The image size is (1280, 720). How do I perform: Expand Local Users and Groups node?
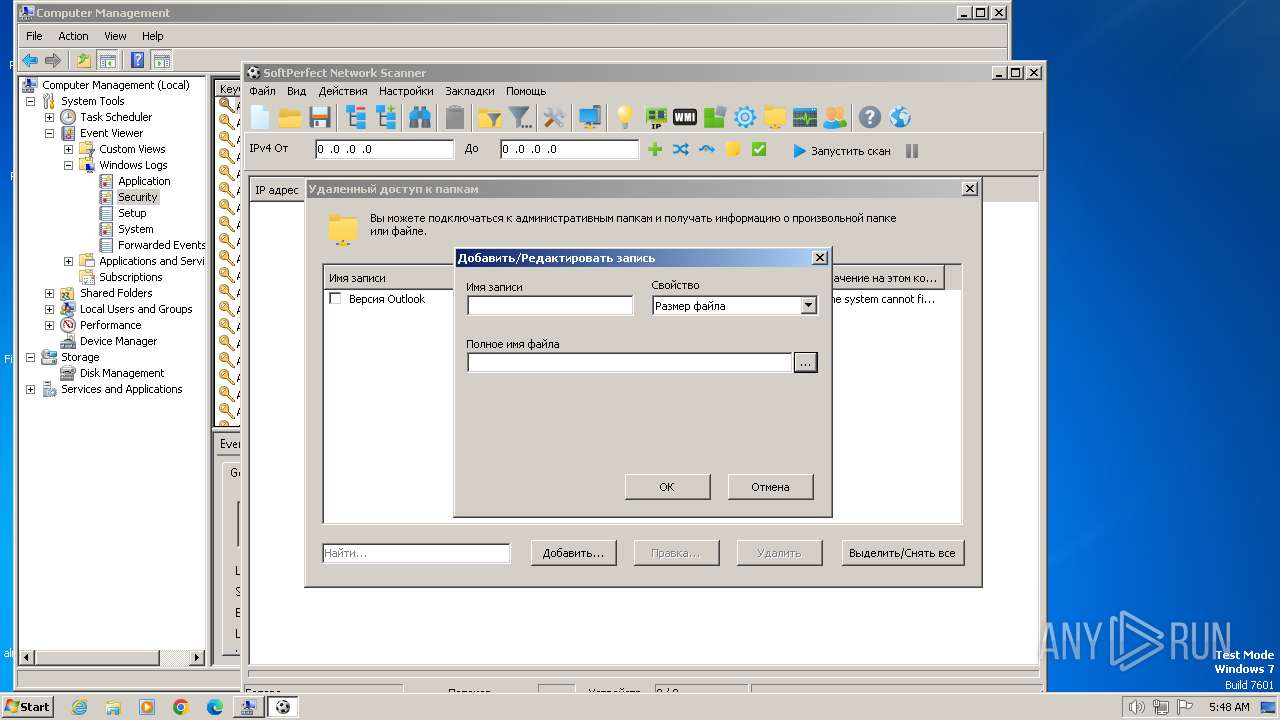pyautogui.click(x=49, y=309)
